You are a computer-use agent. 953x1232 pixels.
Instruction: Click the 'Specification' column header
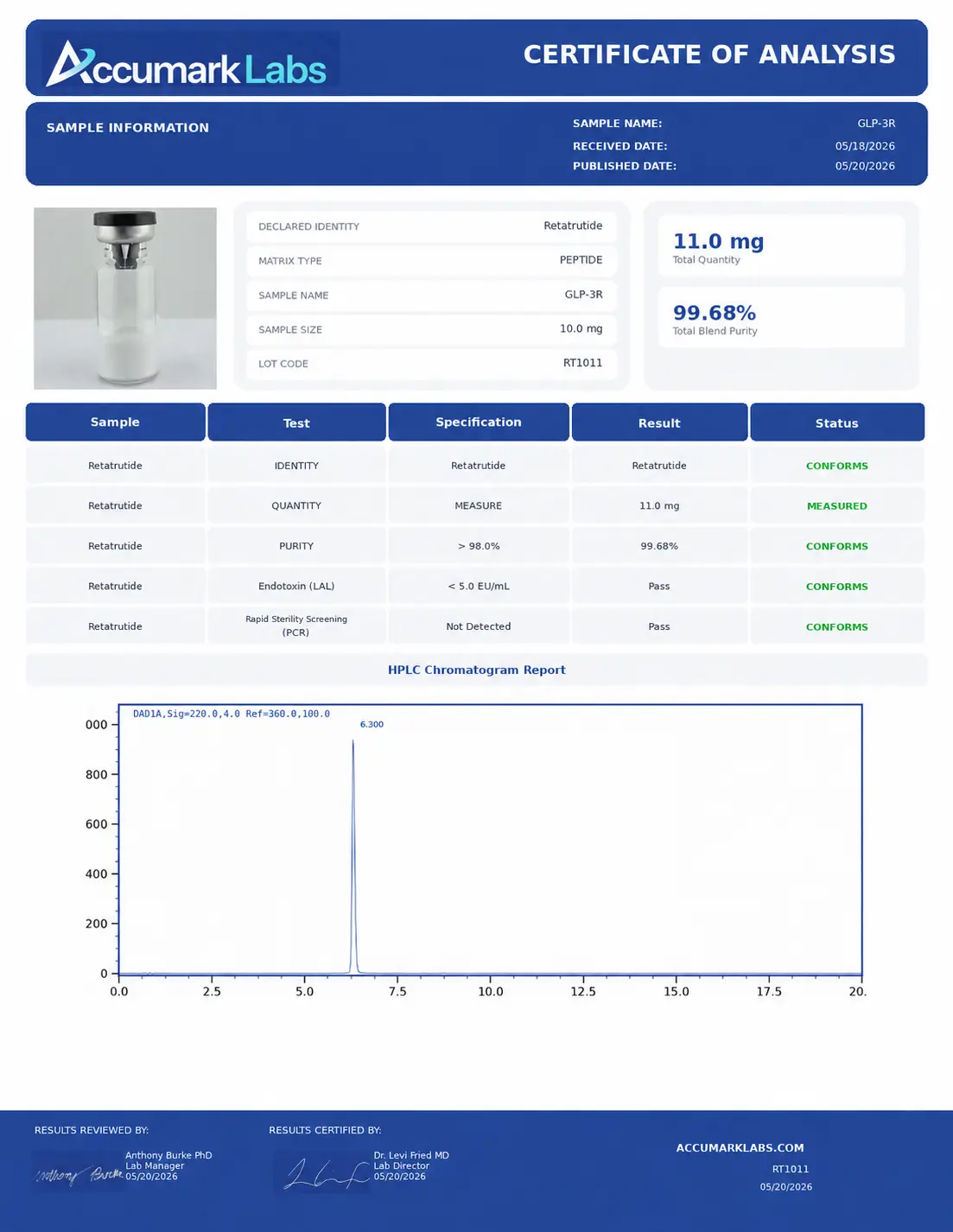479,422
